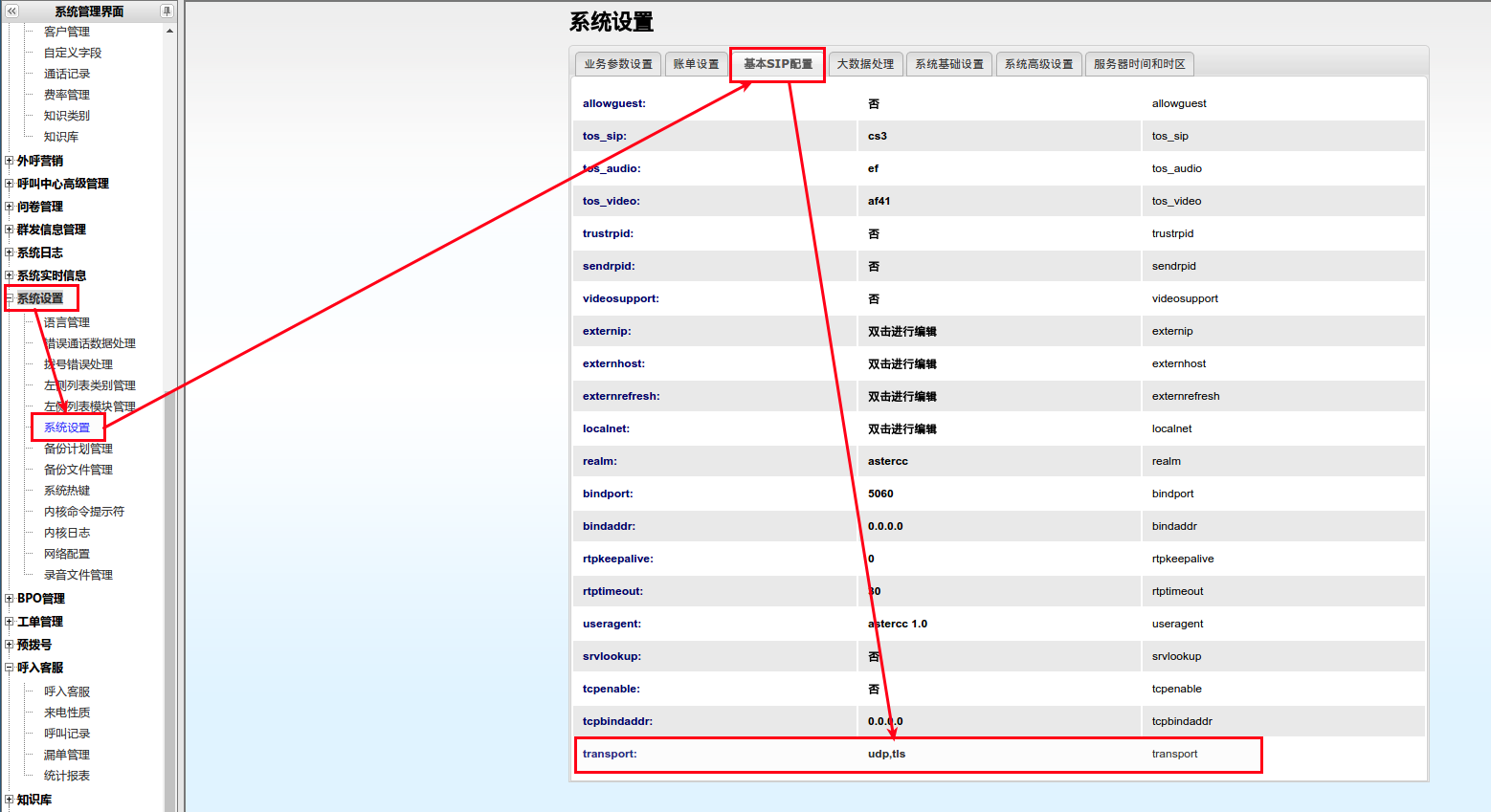Select the 大数据处理 tab
This screenshot has width=1491, height=812.
[865, 64]
